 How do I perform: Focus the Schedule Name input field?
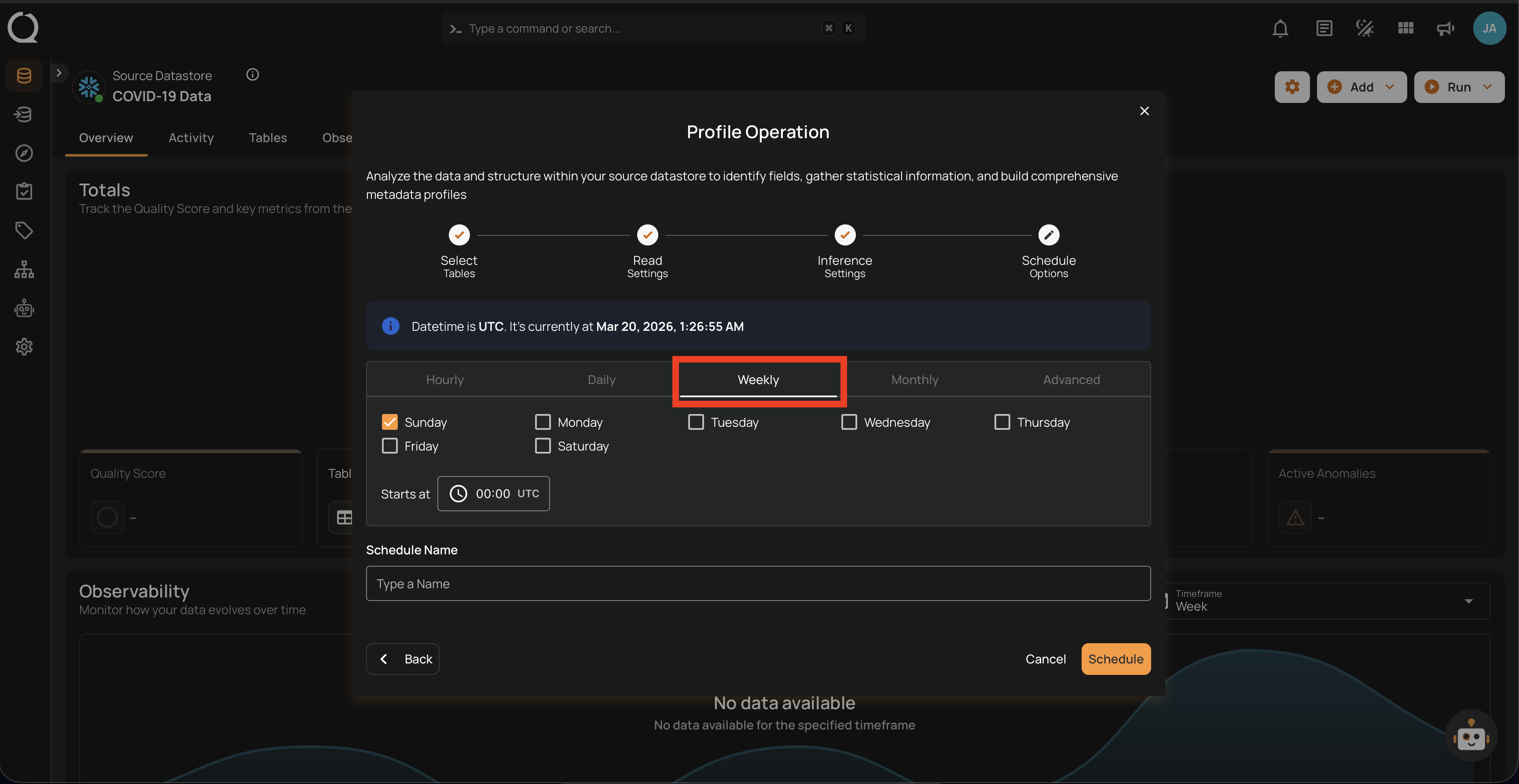click(x=758, y=583)
